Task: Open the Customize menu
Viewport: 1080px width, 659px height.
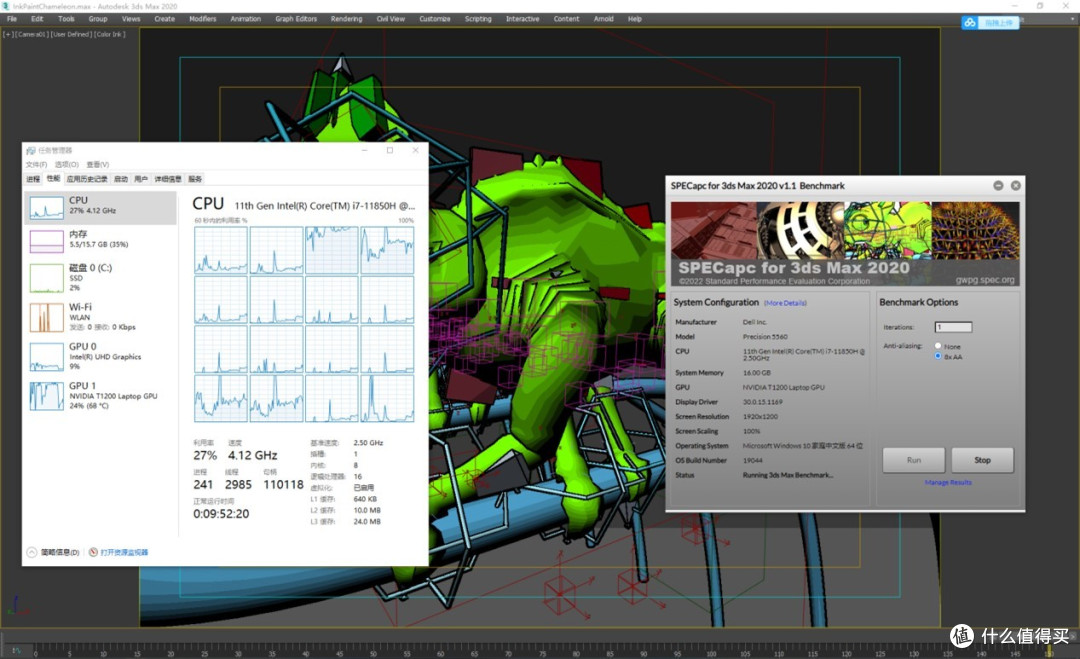Action: (435, 19)
